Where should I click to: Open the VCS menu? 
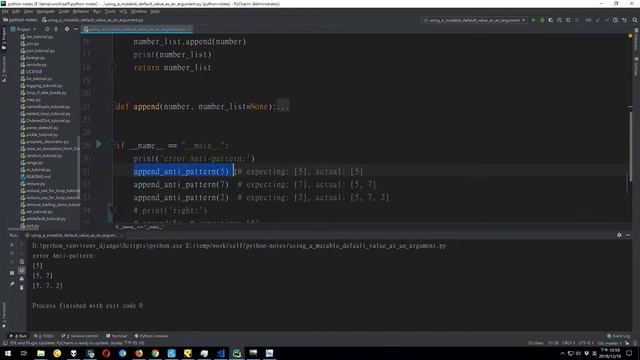[123, 11]
